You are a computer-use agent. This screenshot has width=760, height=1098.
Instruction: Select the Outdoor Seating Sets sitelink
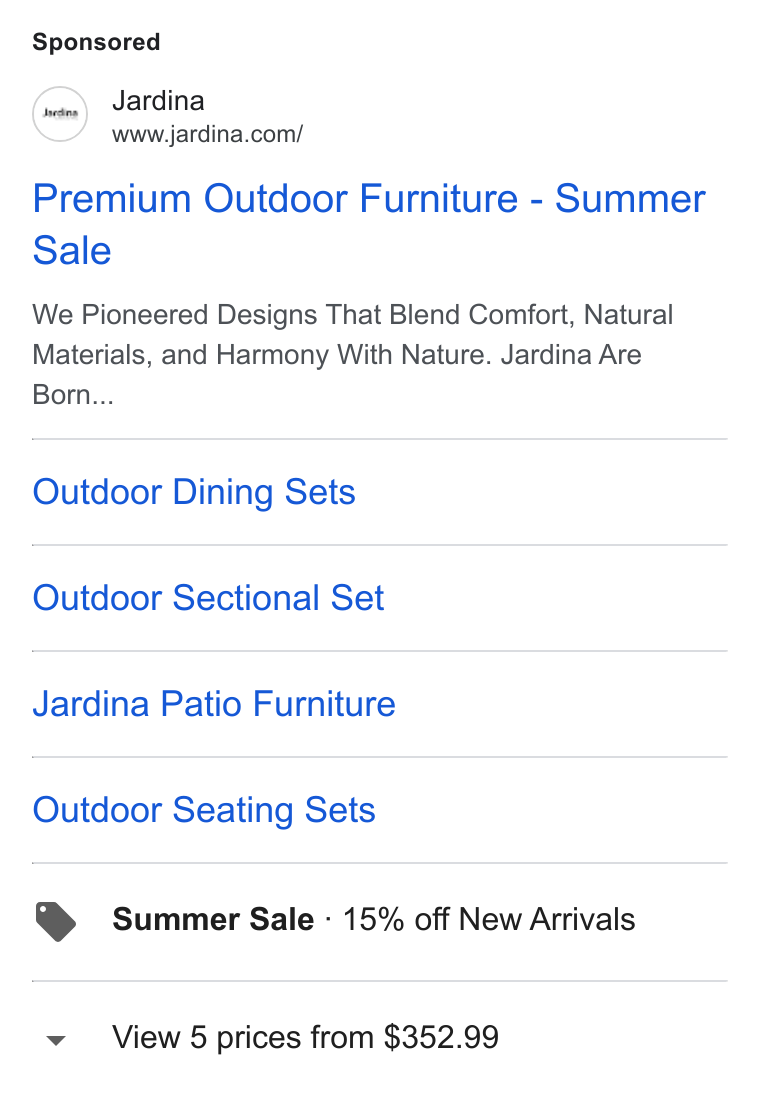point(205,810)
